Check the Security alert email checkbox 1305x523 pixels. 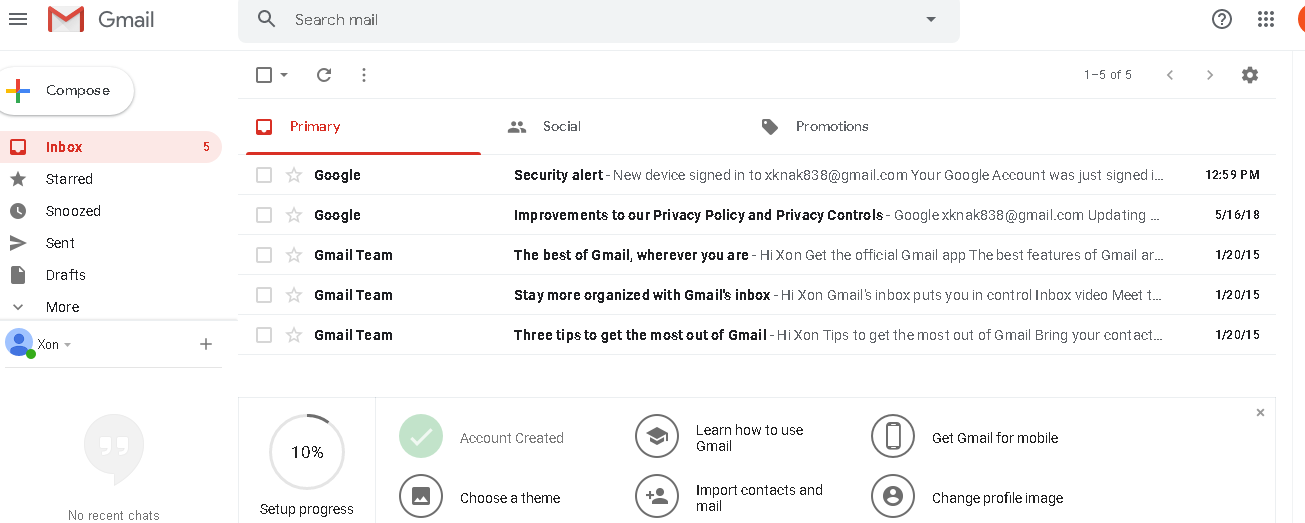coord(264,175)
